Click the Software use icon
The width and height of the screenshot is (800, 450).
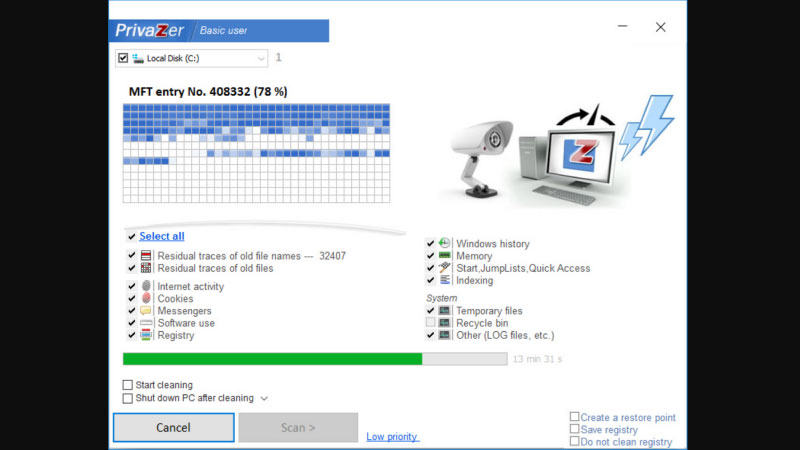(146, 323)
